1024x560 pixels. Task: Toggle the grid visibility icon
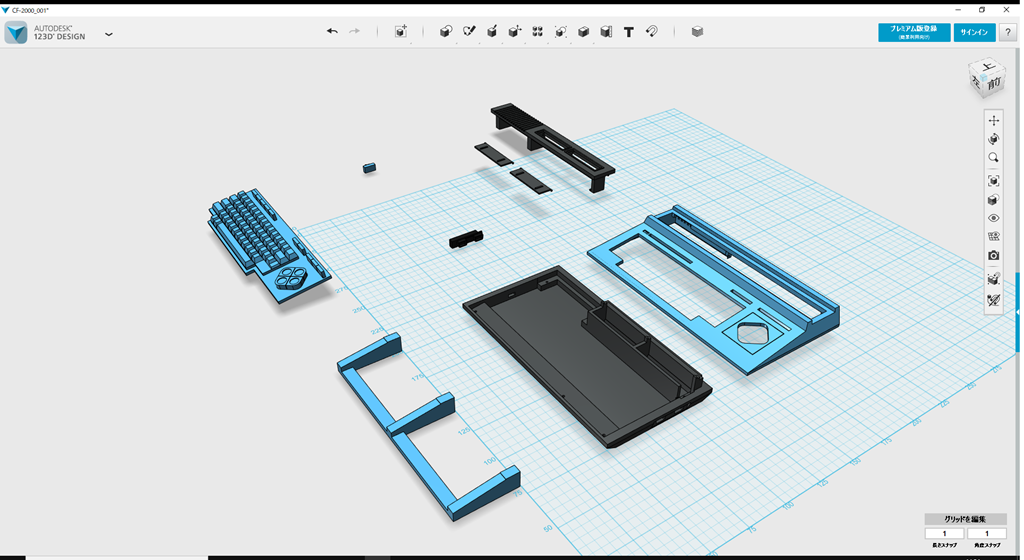tap(993, 237)
